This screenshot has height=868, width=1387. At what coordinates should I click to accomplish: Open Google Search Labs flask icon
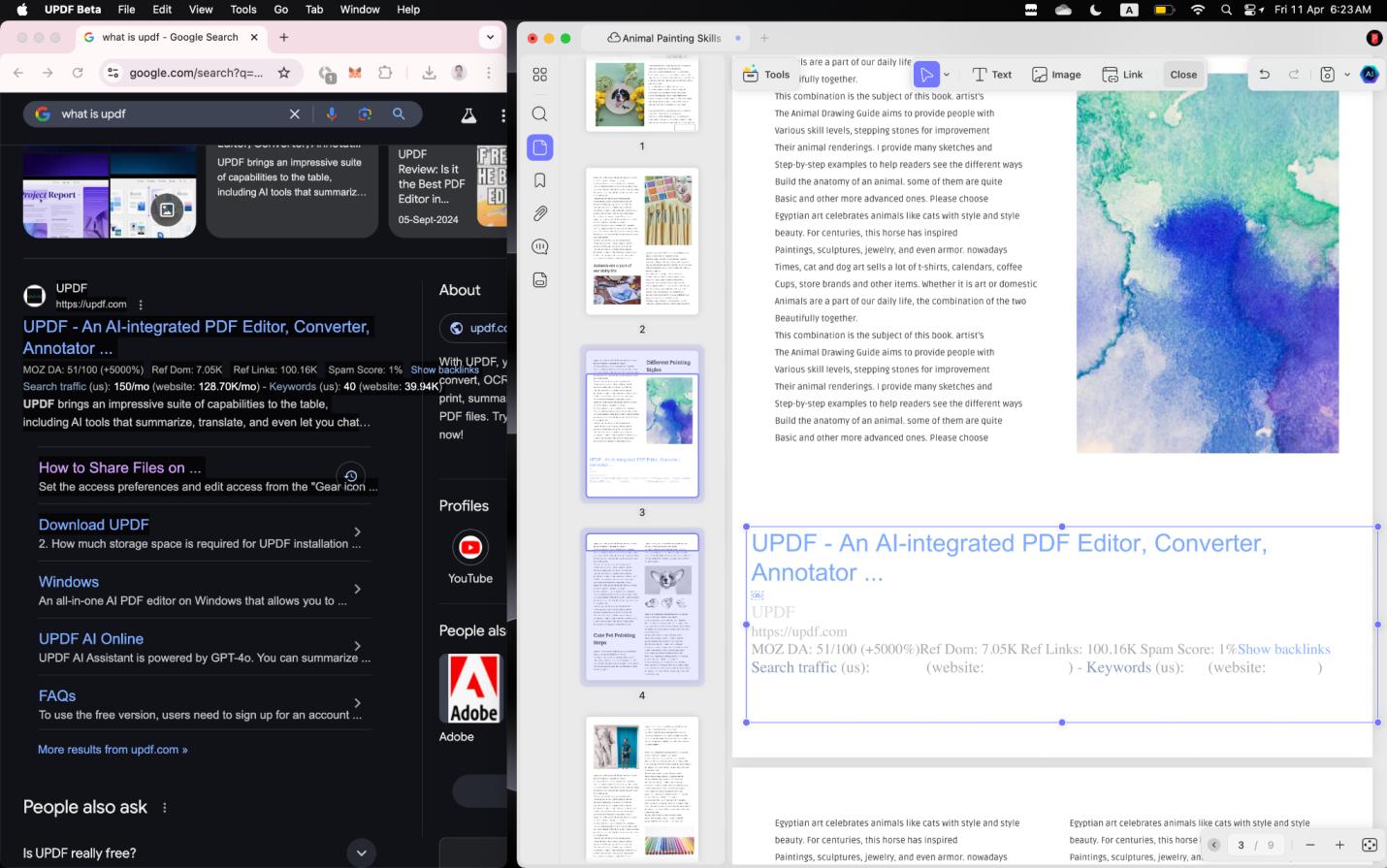point(468,115)
